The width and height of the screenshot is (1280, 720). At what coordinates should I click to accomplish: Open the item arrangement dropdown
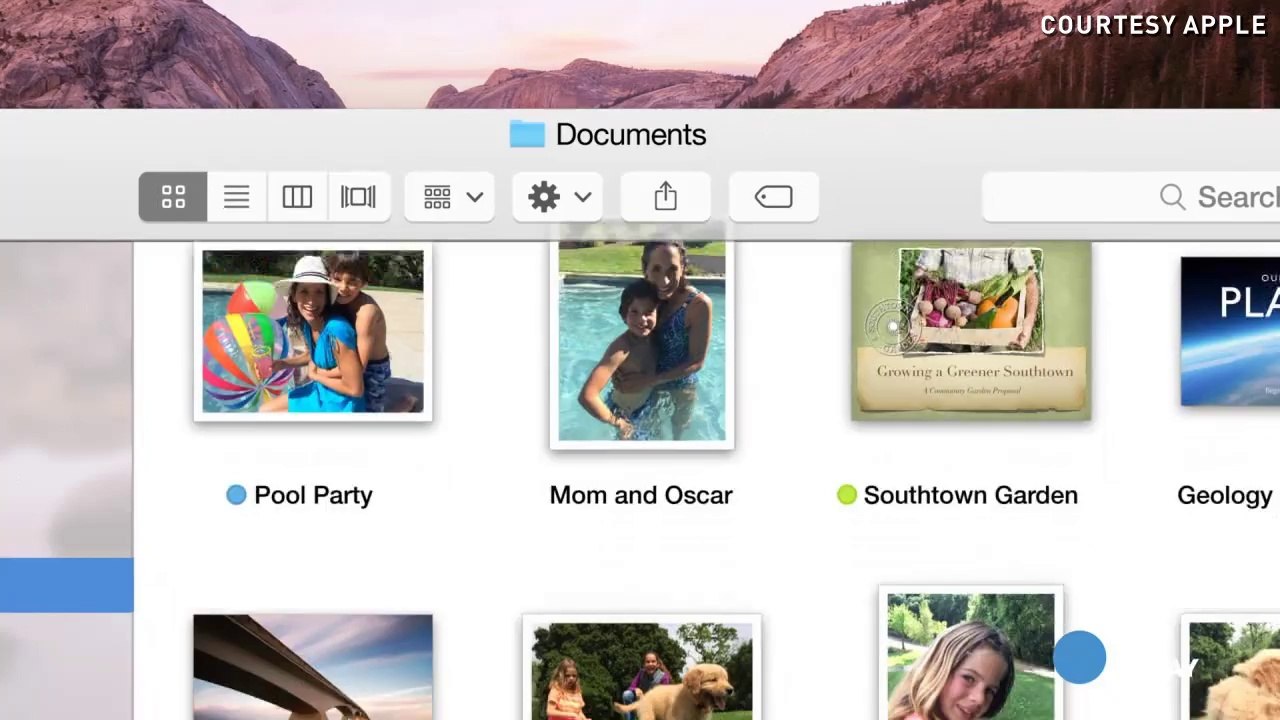[x=450, y=197]
